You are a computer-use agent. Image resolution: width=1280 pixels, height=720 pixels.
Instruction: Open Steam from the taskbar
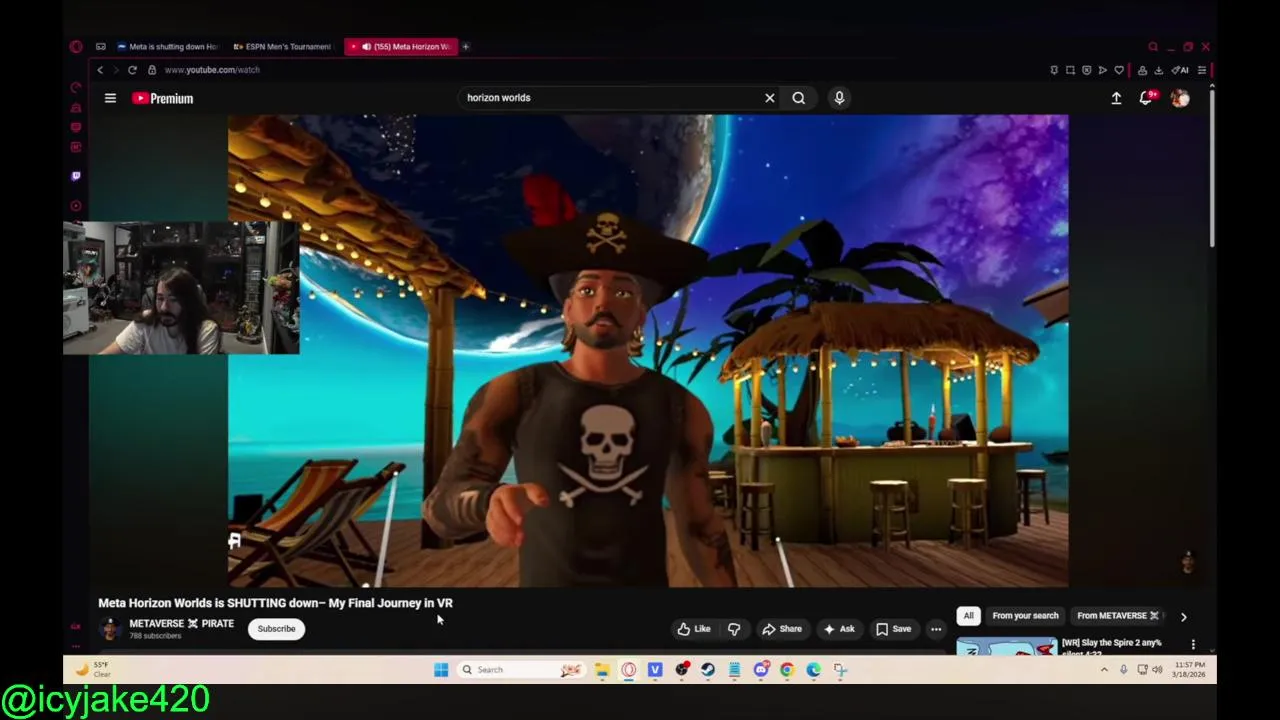pos(708,670)
